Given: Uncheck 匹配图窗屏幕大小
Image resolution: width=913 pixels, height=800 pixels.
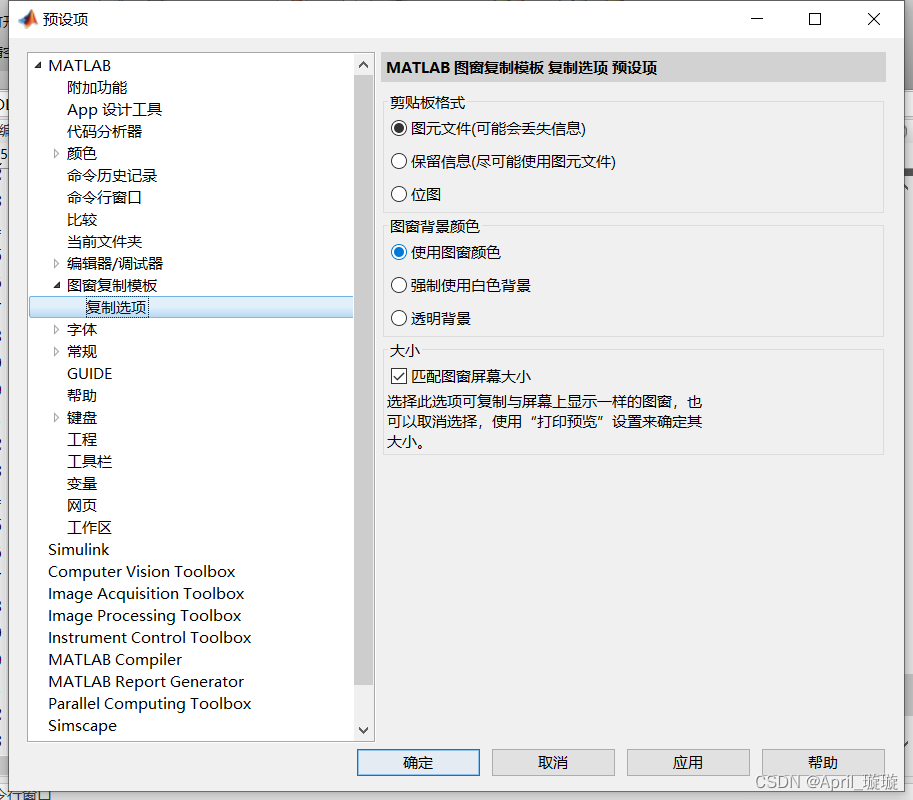Looking at the screenshot, I should [399, 375].
